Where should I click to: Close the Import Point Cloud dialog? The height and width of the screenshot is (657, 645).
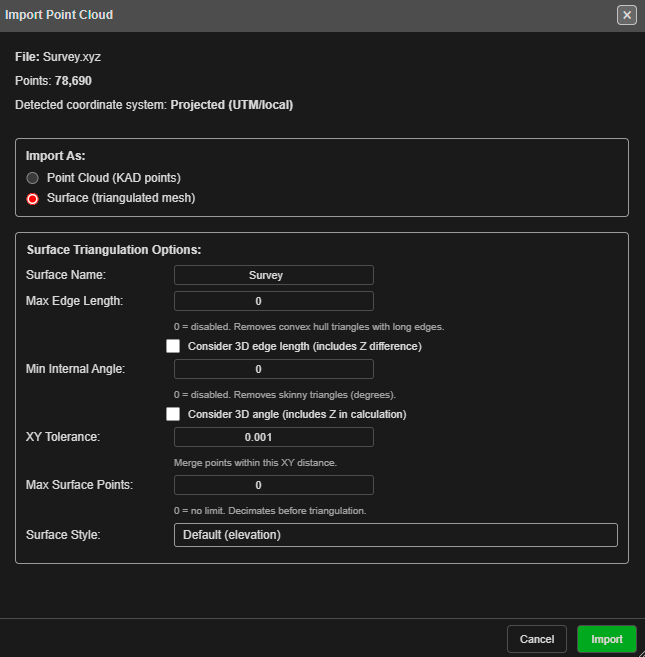(627, 15)
